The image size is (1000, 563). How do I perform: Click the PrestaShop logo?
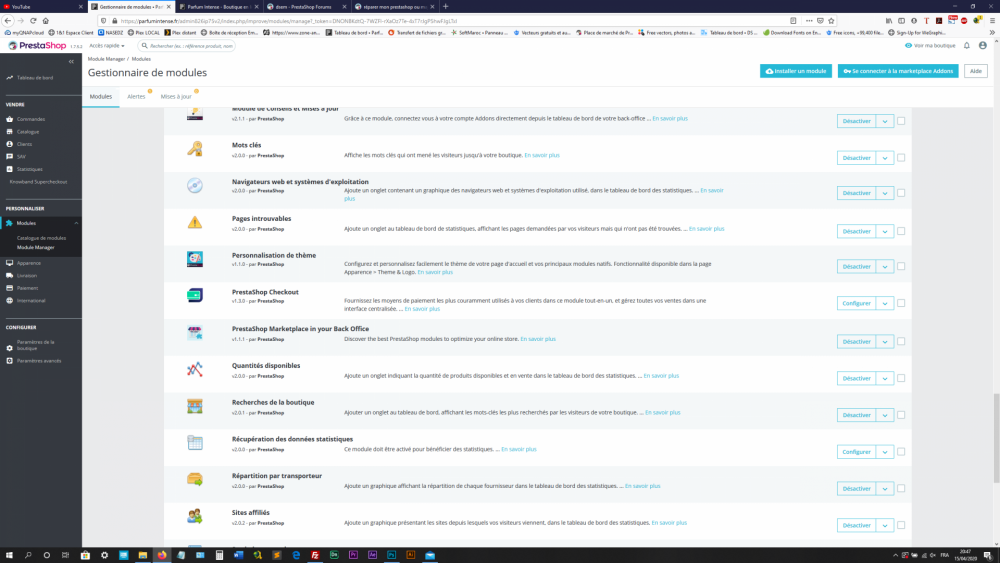click(x=36, y=46)
